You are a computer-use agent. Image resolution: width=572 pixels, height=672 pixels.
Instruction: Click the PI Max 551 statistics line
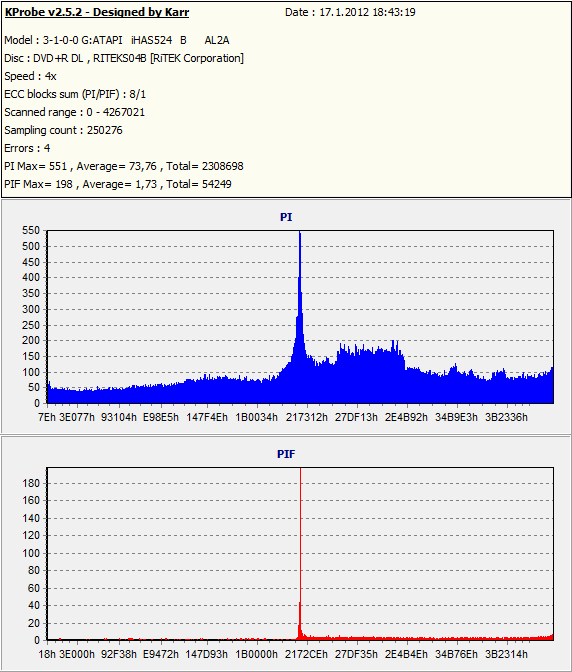tap(124, 166)
